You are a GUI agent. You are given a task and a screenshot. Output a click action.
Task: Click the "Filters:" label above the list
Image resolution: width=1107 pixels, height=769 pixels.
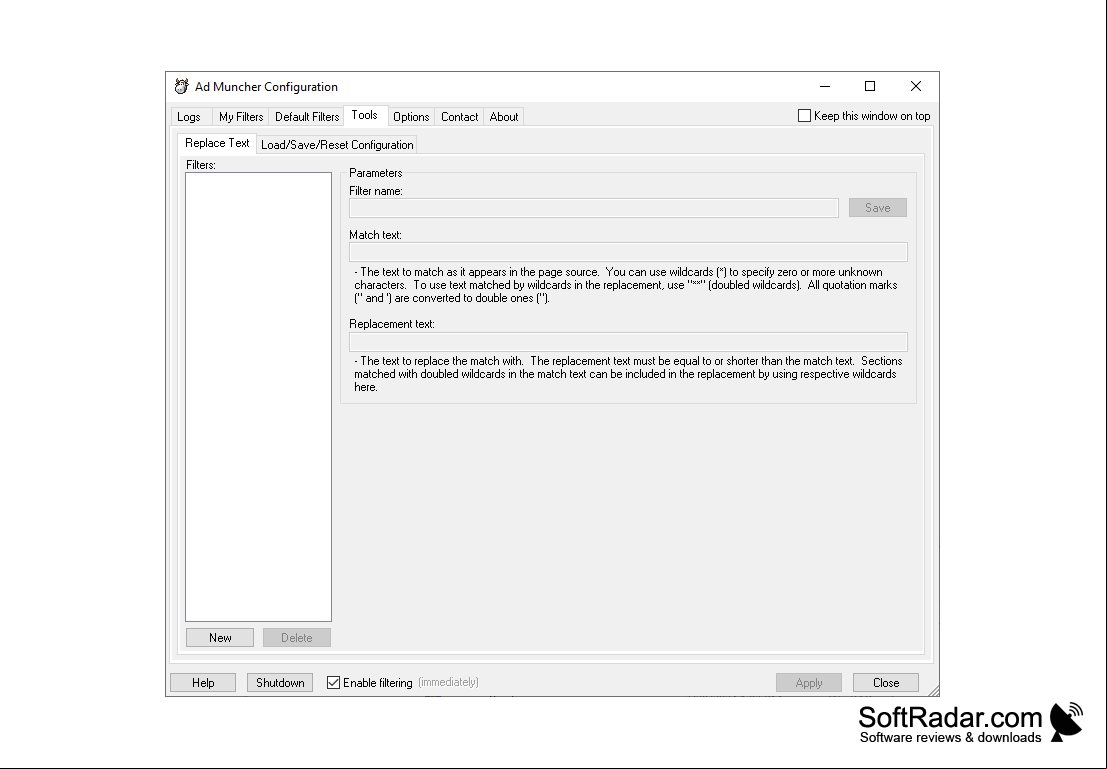(201, 165)
